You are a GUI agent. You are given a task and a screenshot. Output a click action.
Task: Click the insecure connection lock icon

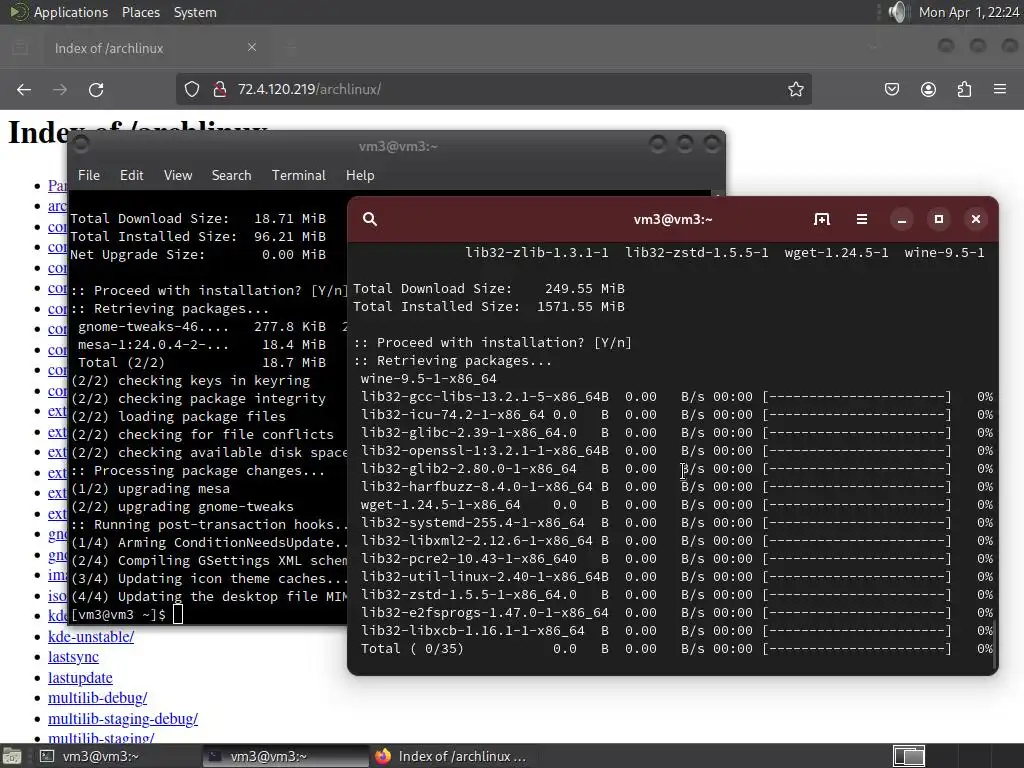coord(220,89)
